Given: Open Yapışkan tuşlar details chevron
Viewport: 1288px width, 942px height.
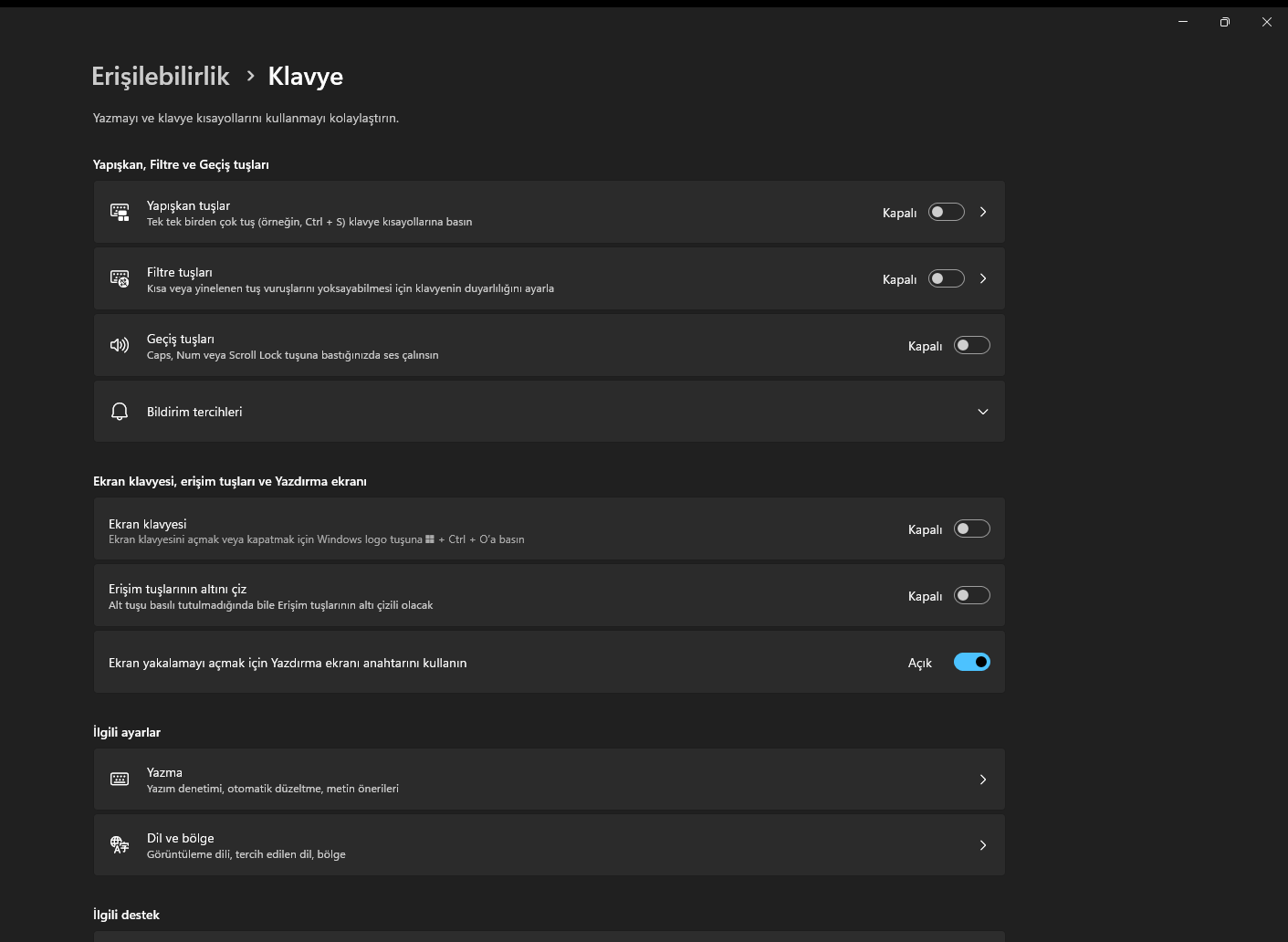Looking at the screenshot, I should click(983, 212).
